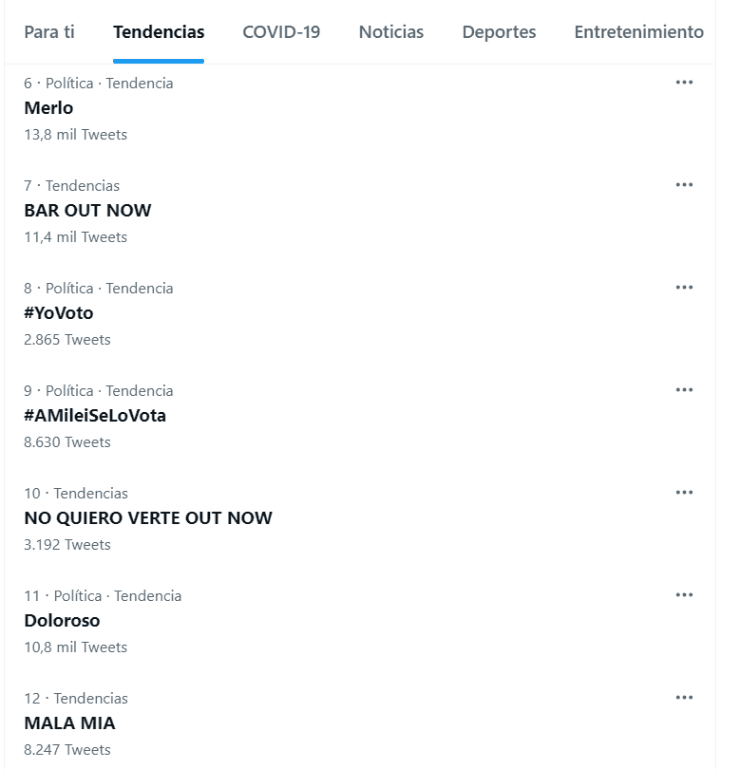Open the NO QUIERO VERTE OUT NOW trend
The height and width of the screenshot is (769, 740).
pyautogui.click(x=147, y=518)
